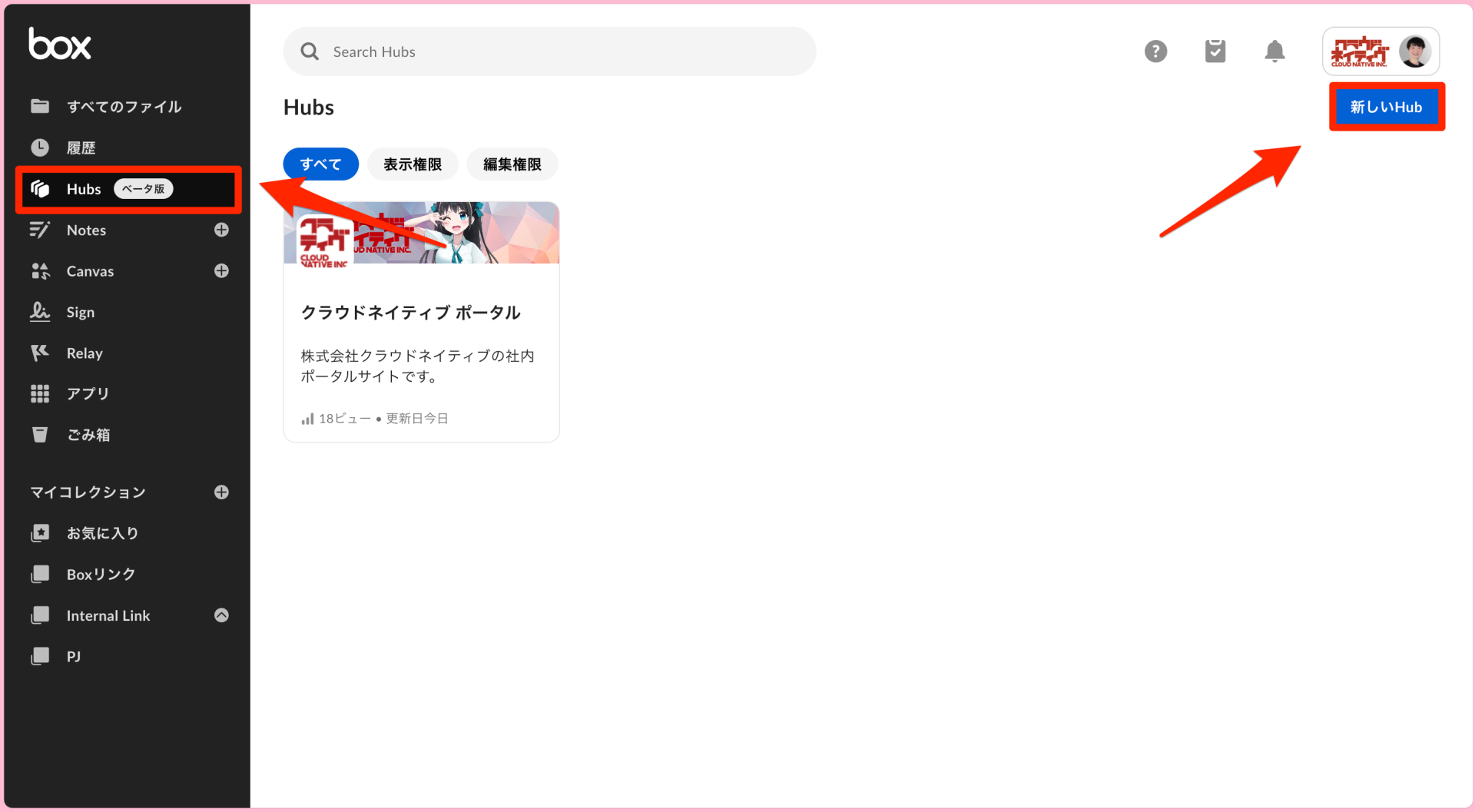The width and height of the screenshot is (1475, 812).
Task: Expand マイコレクション with the plus button
Action: pyautogui.click(x=221, y=492)
